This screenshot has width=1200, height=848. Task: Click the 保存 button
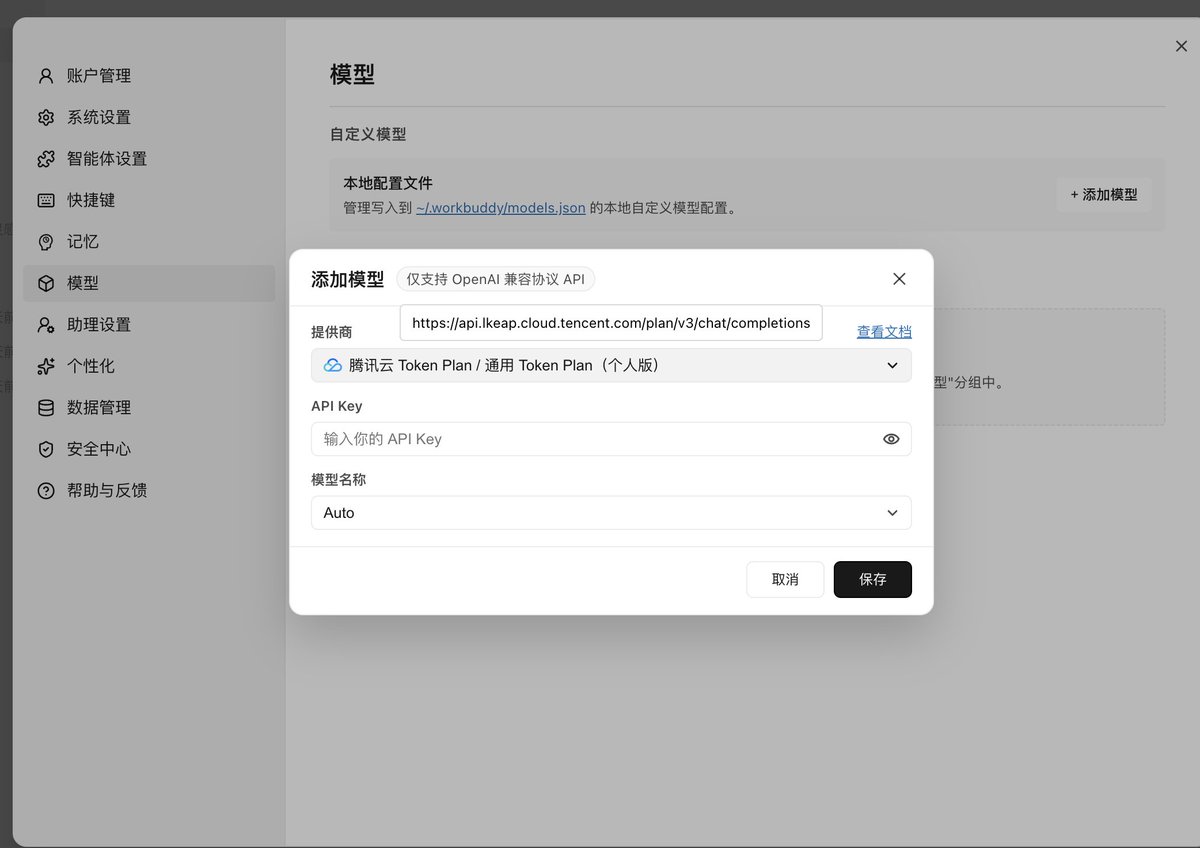click(873, 580)
